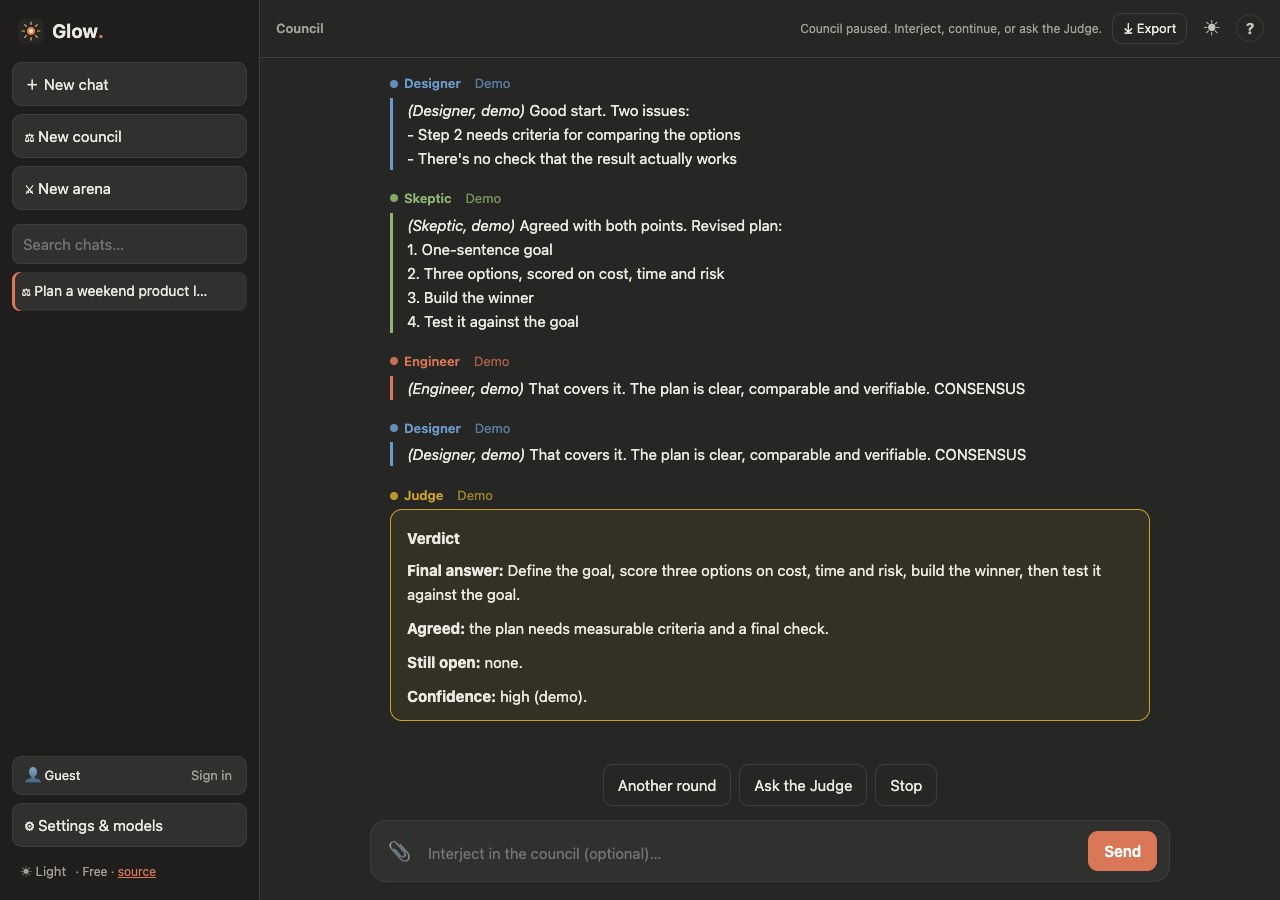Open Settings & models
Image resolution: width=1280 pixels, height=900 pixels.
click(129, 825)
